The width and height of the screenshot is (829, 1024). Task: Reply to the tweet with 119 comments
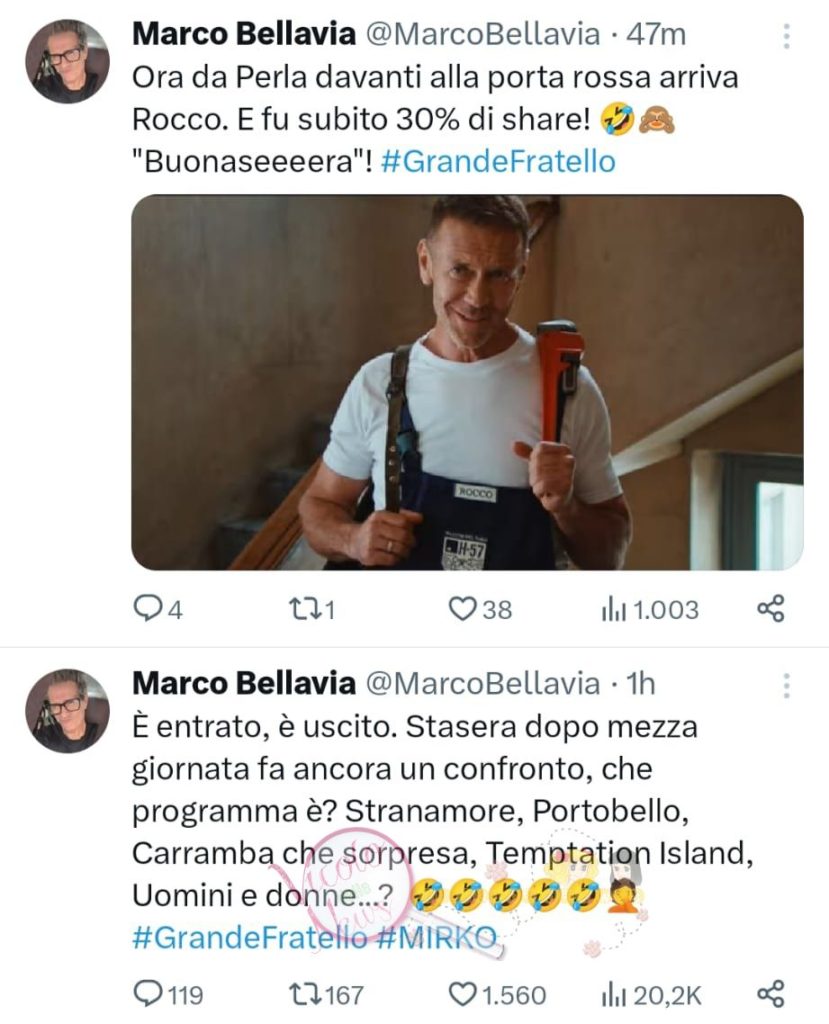pyautogui.click(x=168, y=995)
